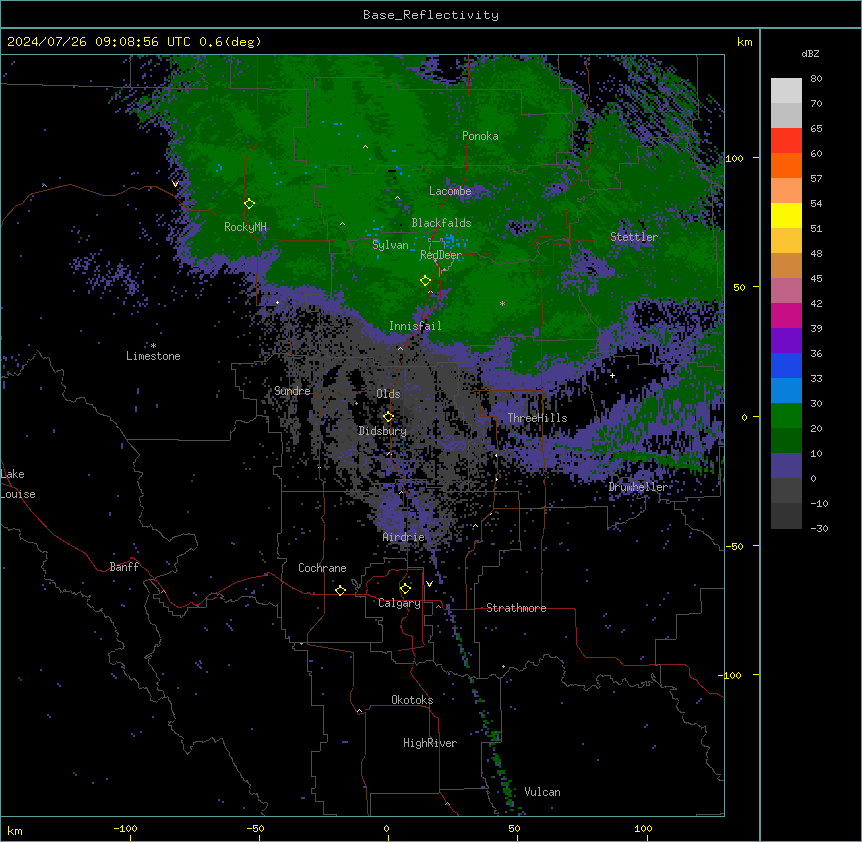Click the Okotoks label

click(412, 700)
